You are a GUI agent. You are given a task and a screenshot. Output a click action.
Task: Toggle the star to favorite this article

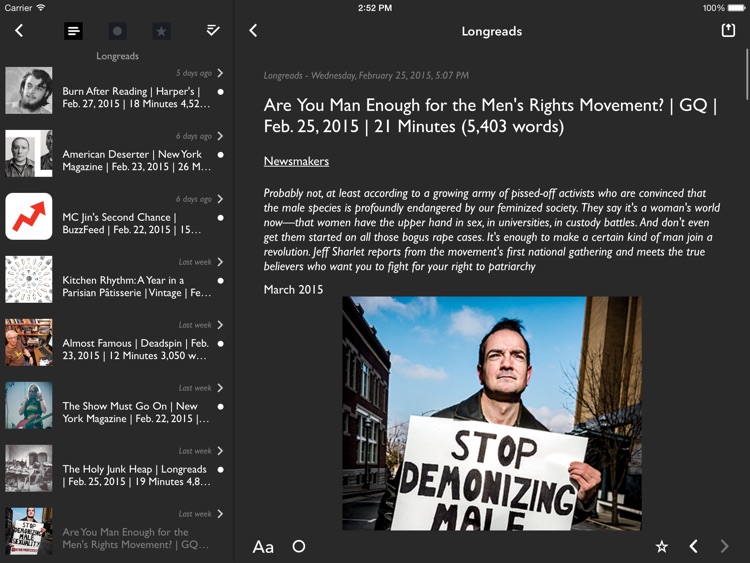661,546
